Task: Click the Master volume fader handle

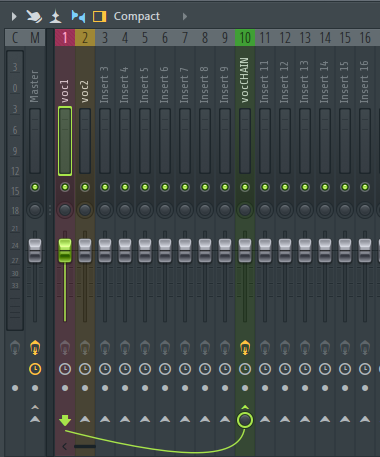Action: click(x=35, y=250)
